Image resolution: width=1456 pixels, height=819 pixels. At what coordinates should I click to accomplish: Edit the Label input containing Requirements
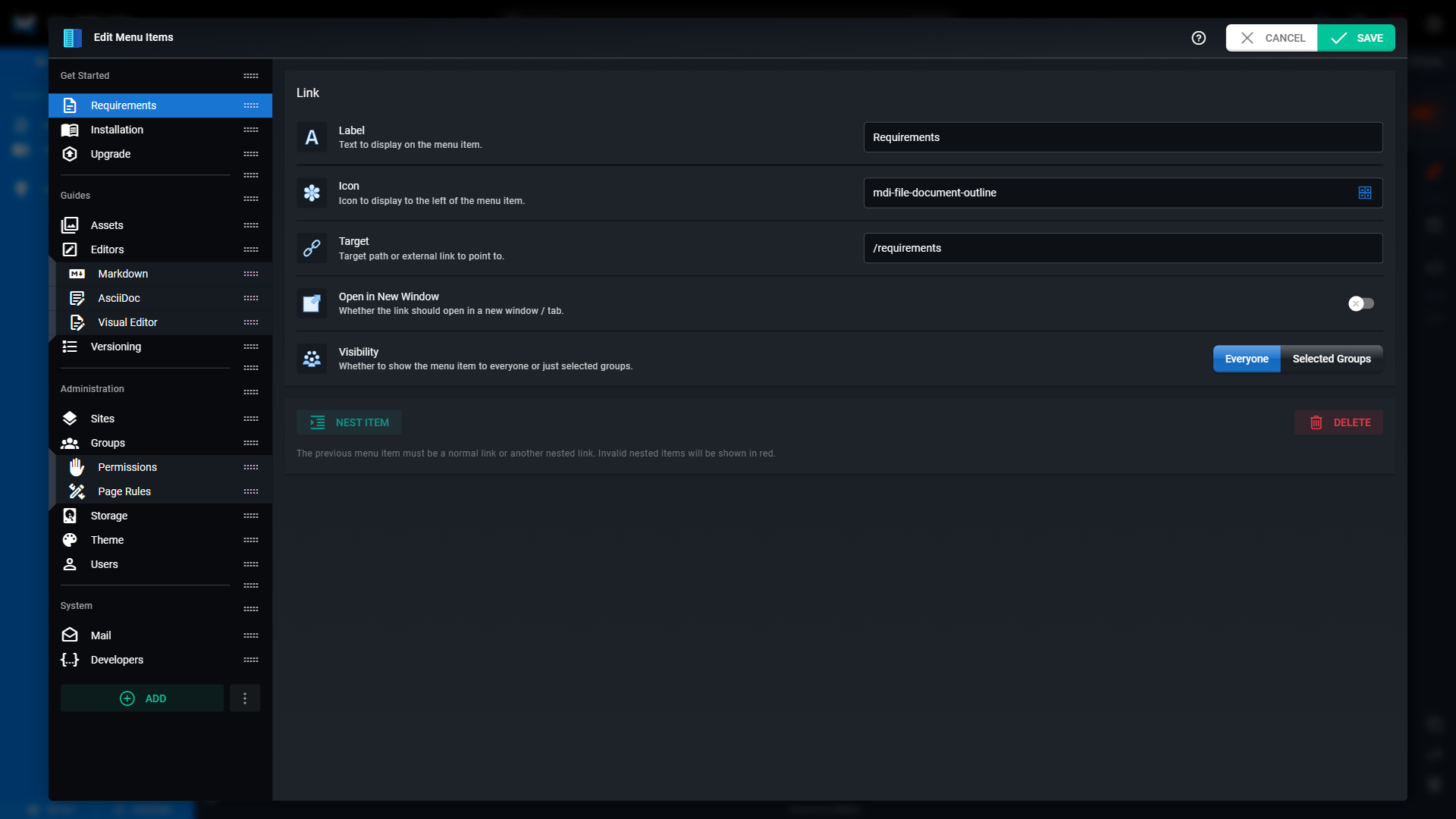pos(1122,137)
